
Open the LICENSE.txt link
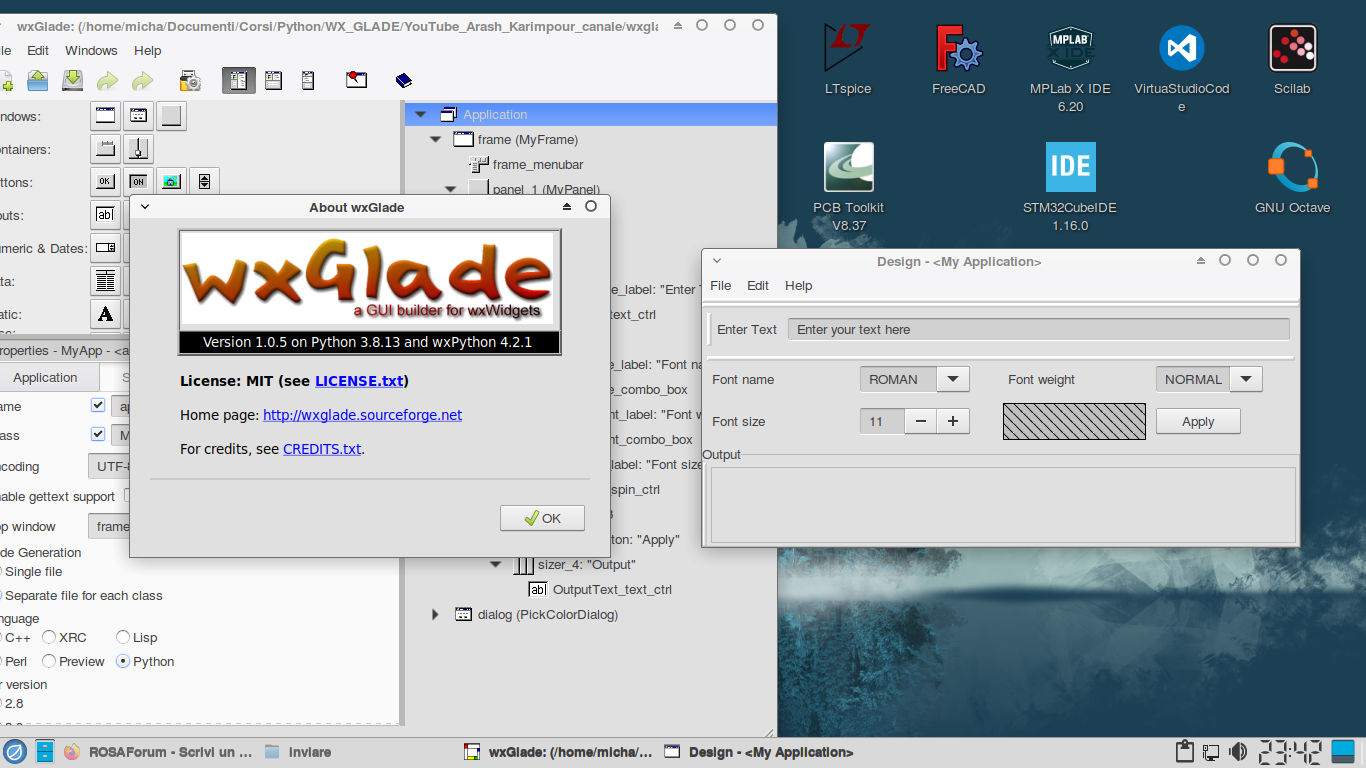(359, 380)
